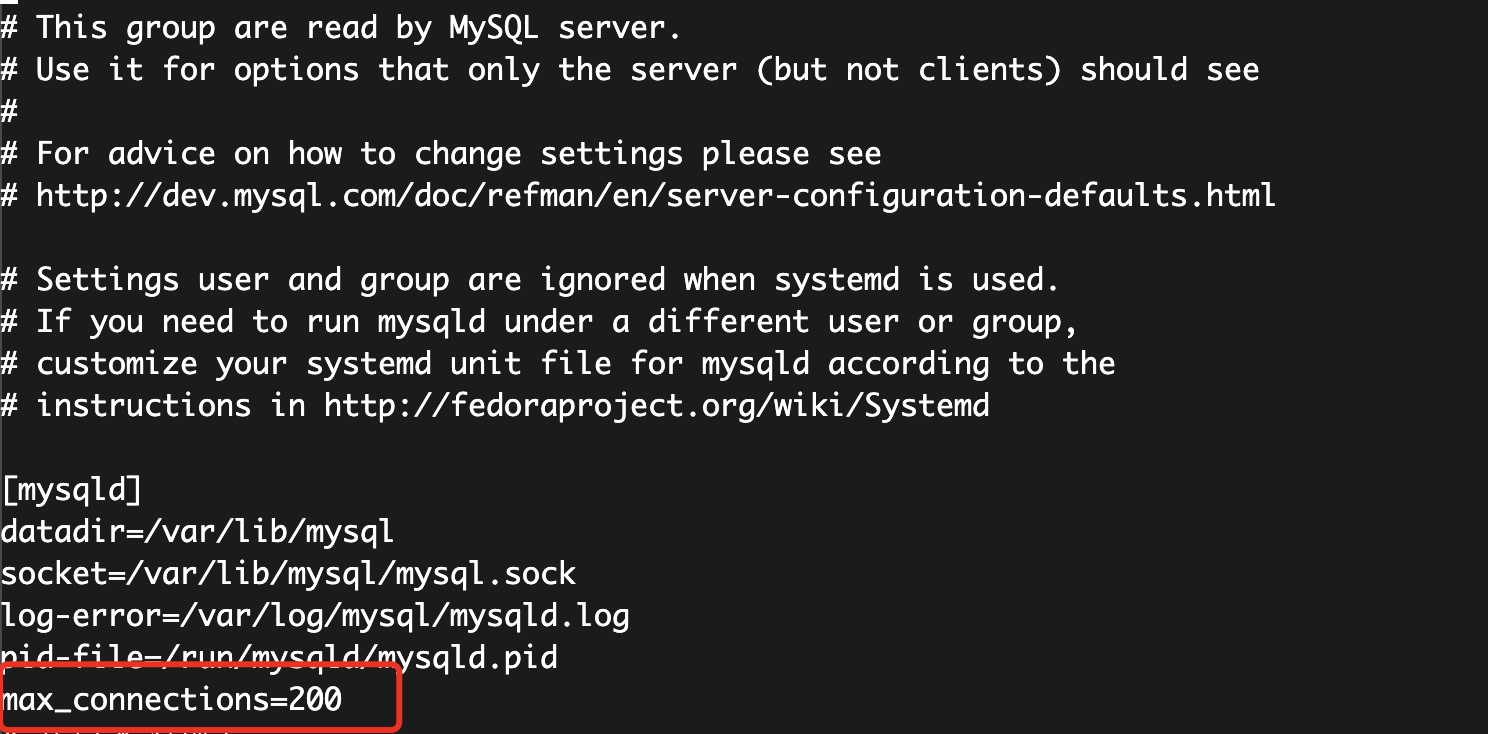Place cursor on the value 200
The height and width of the screenshot is (734, 1488).
(316, 699)
